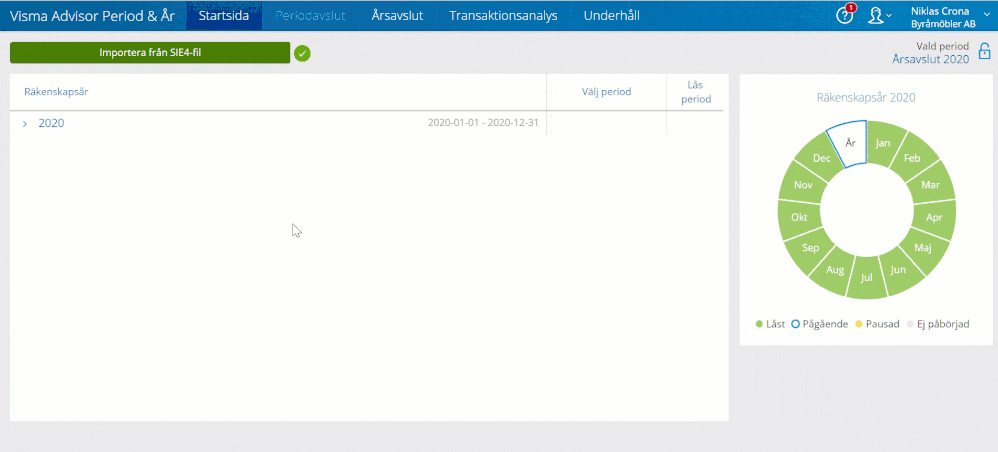998x452 pixels.
Task: Open the user account menu icon
Action: (877, 15)
